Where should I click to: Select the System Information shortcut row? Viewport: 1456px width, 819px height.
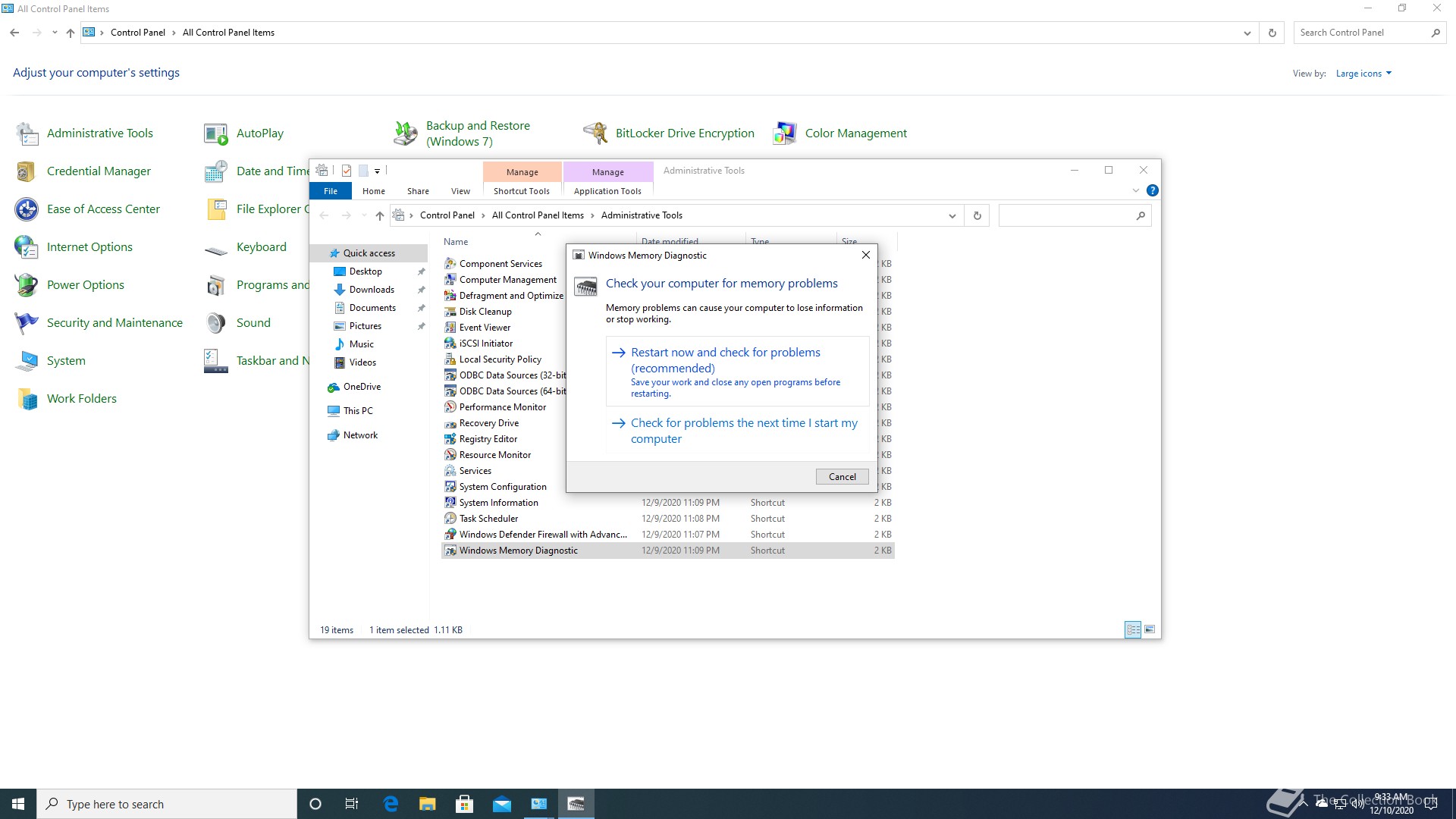(x=668, y=503)
